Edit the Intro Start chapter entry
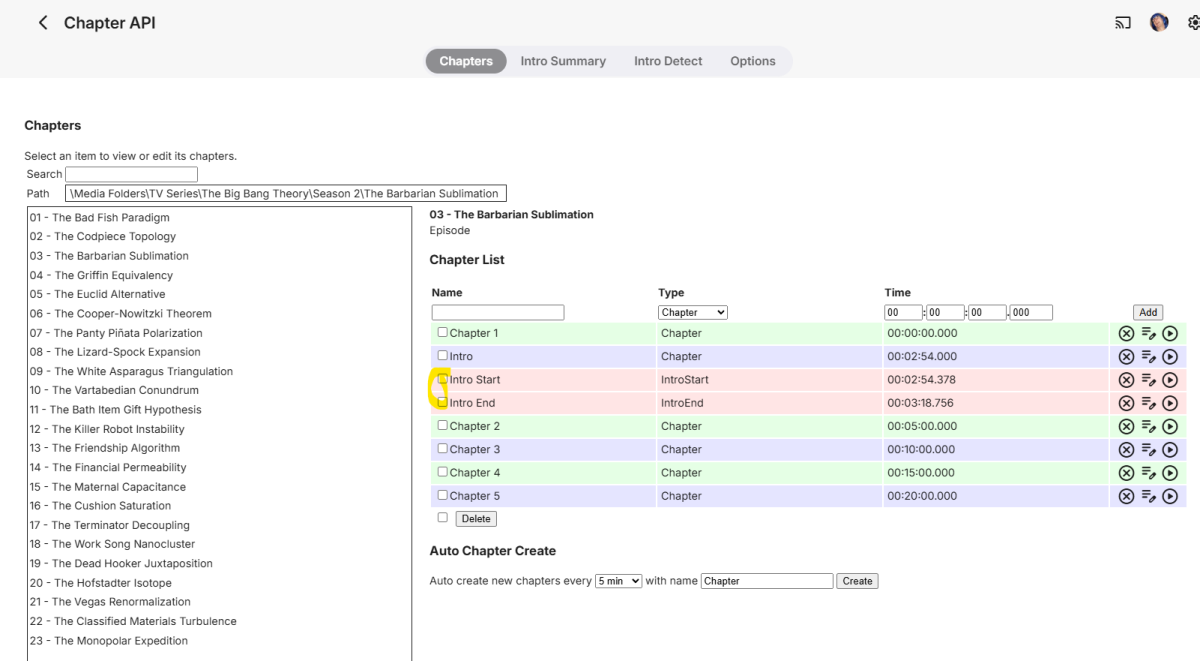The image size is (1200, 661). (1148, 380)
